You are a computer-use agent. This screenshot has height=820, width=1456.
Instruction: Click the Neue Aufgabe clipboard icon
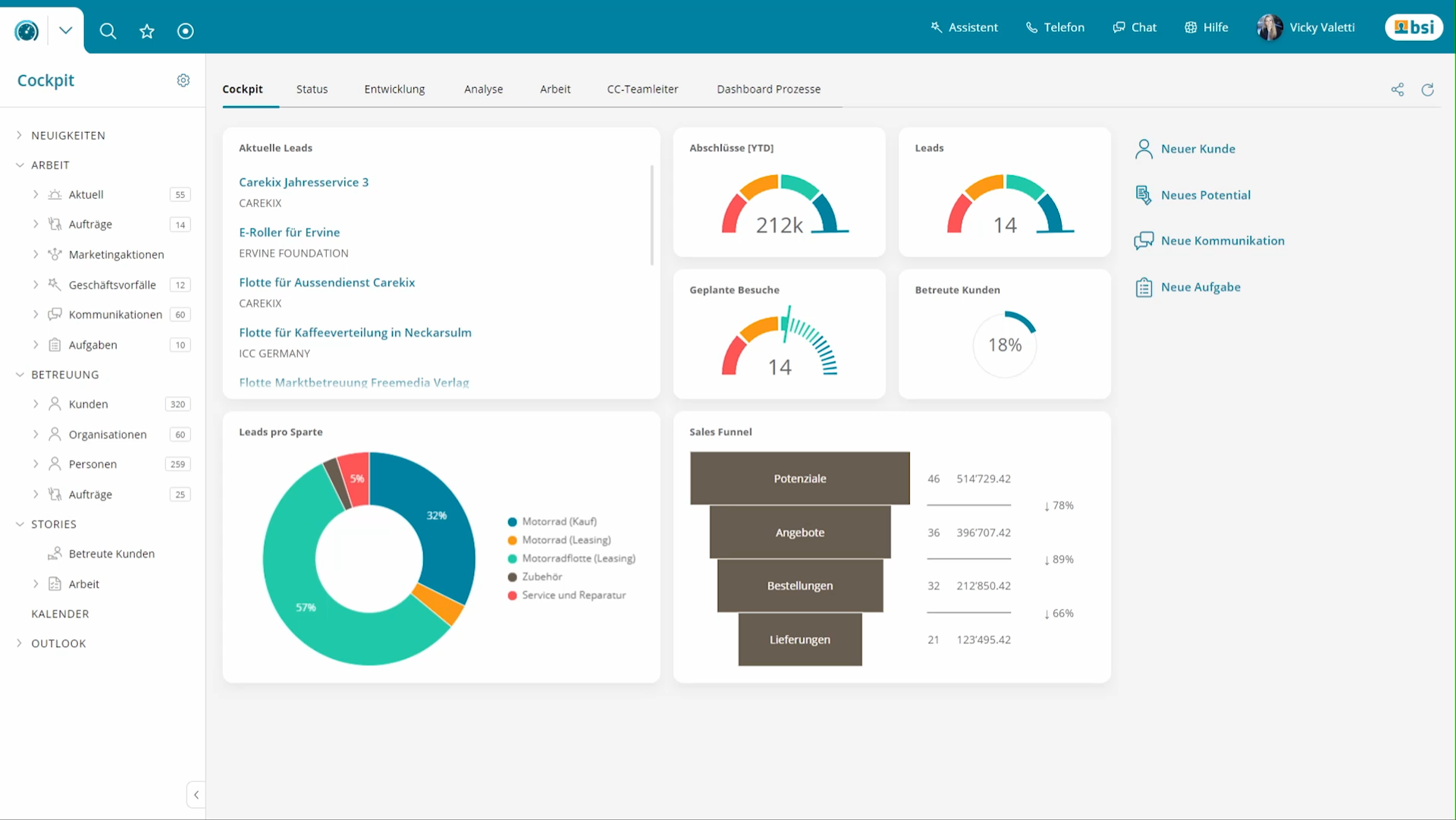click(x=1144, y=287)
